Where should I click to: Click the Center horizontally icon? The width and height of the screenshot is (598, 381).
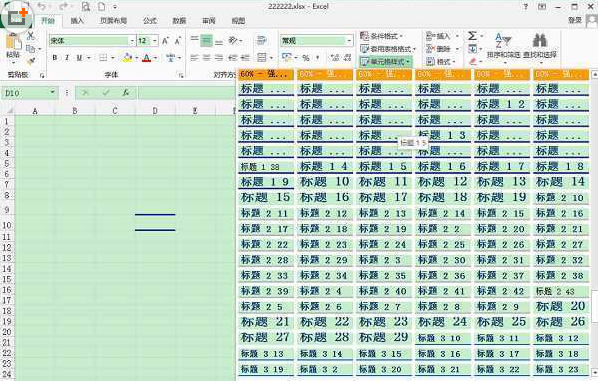(207, 58)
